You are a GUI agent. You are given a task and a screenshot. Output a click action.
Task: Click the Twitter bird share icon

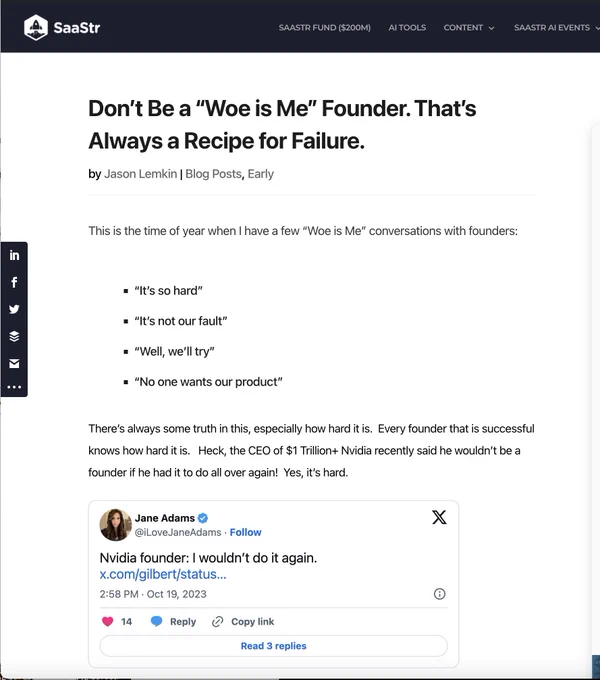click(14, 309)
